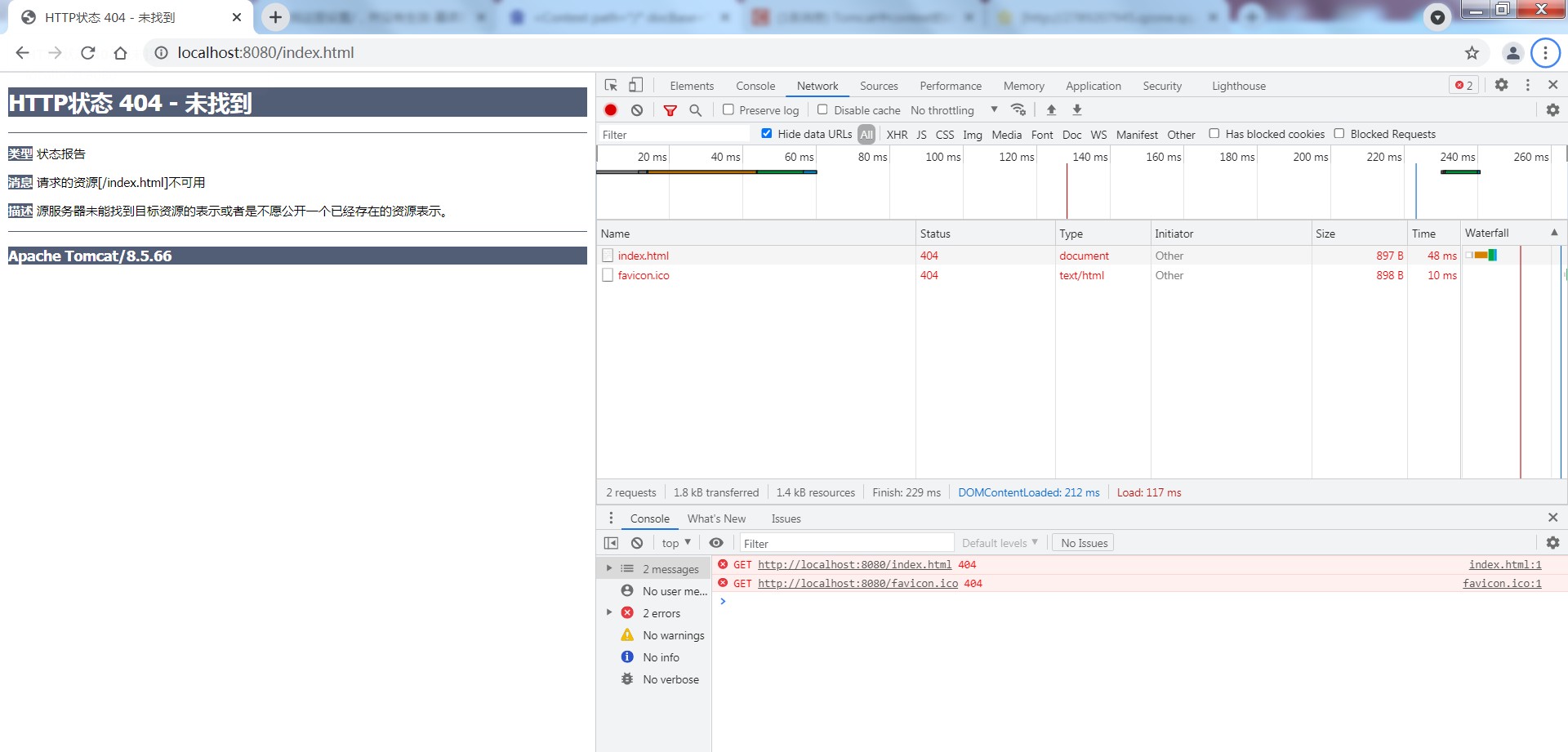Switch to the Elements tab

[692, 86]
